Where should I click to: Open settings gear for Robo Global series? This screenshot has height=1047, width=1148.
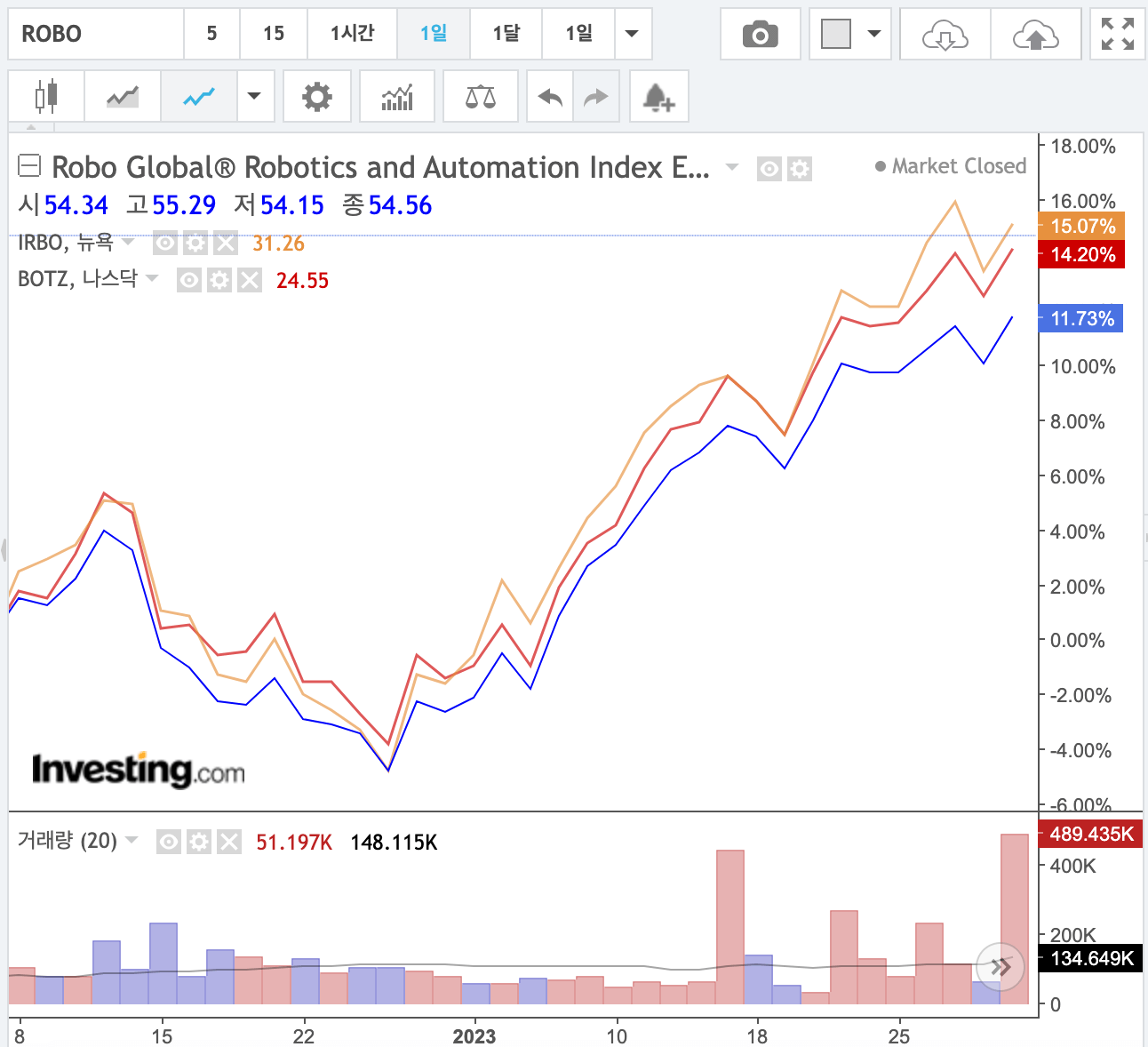click(800, 169)
